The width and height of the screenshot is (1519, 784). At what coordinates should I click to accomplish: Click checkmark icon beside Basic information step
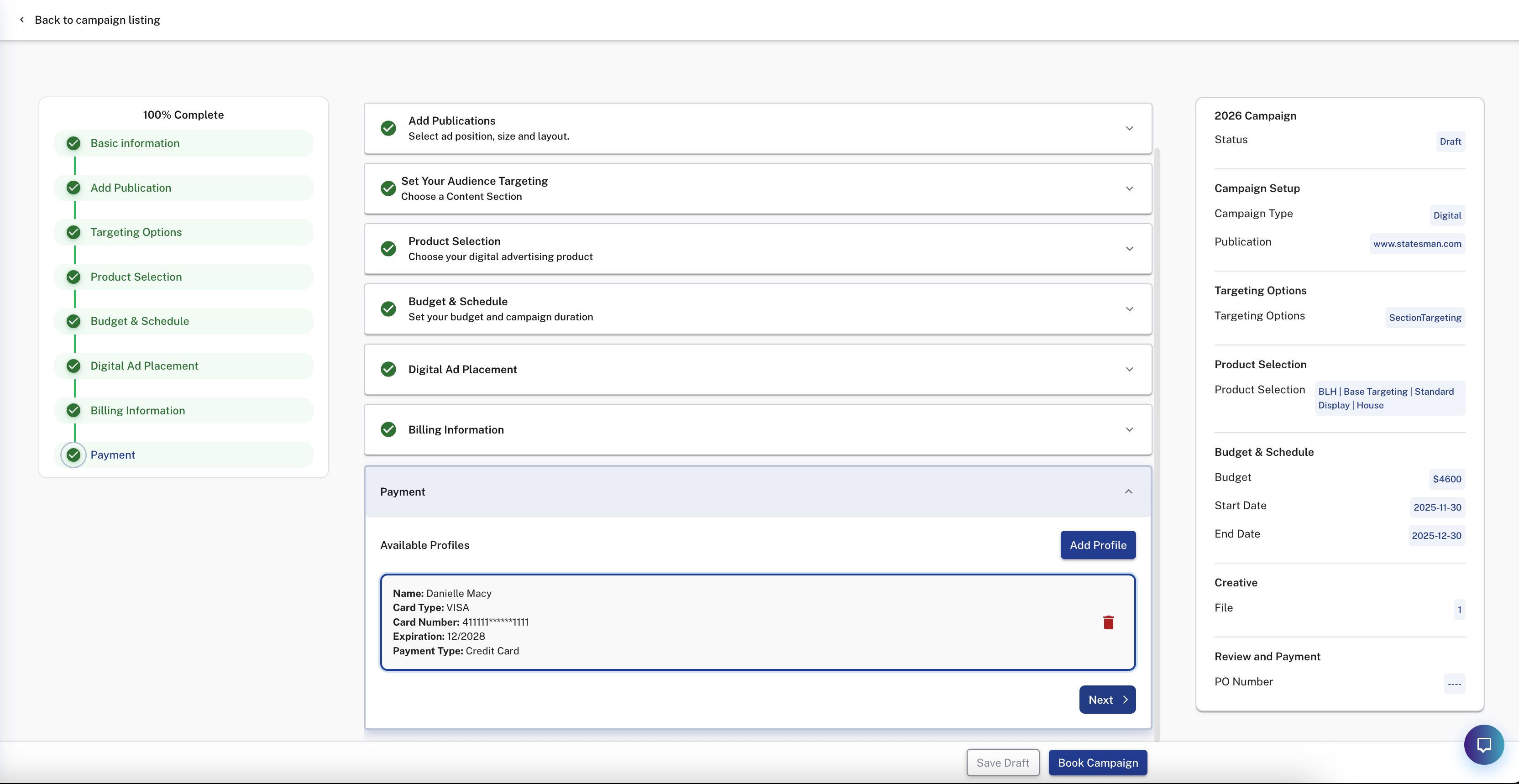coord(73,143)
